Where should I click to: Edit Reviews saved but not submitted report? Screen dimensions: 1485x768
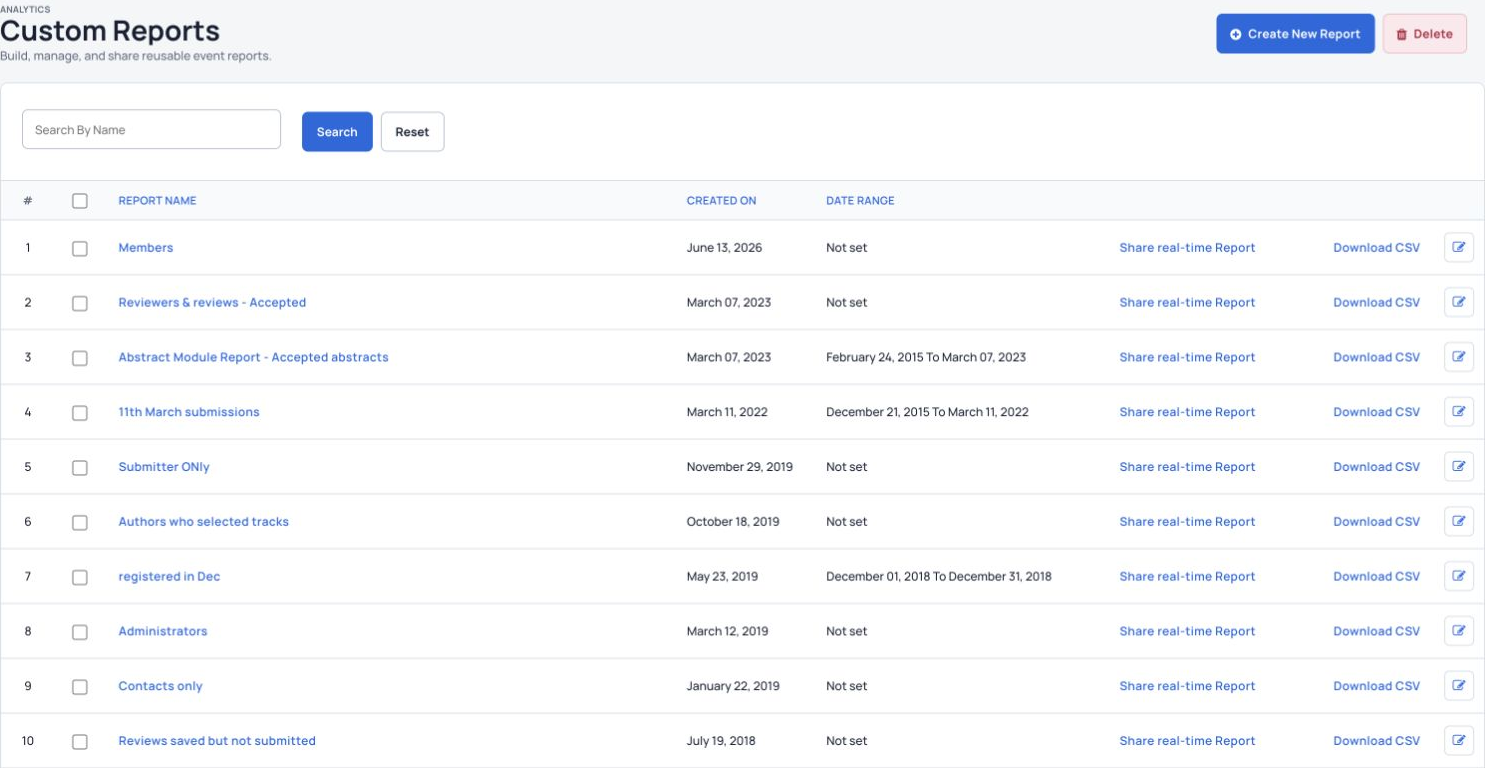pos(1458,741)
